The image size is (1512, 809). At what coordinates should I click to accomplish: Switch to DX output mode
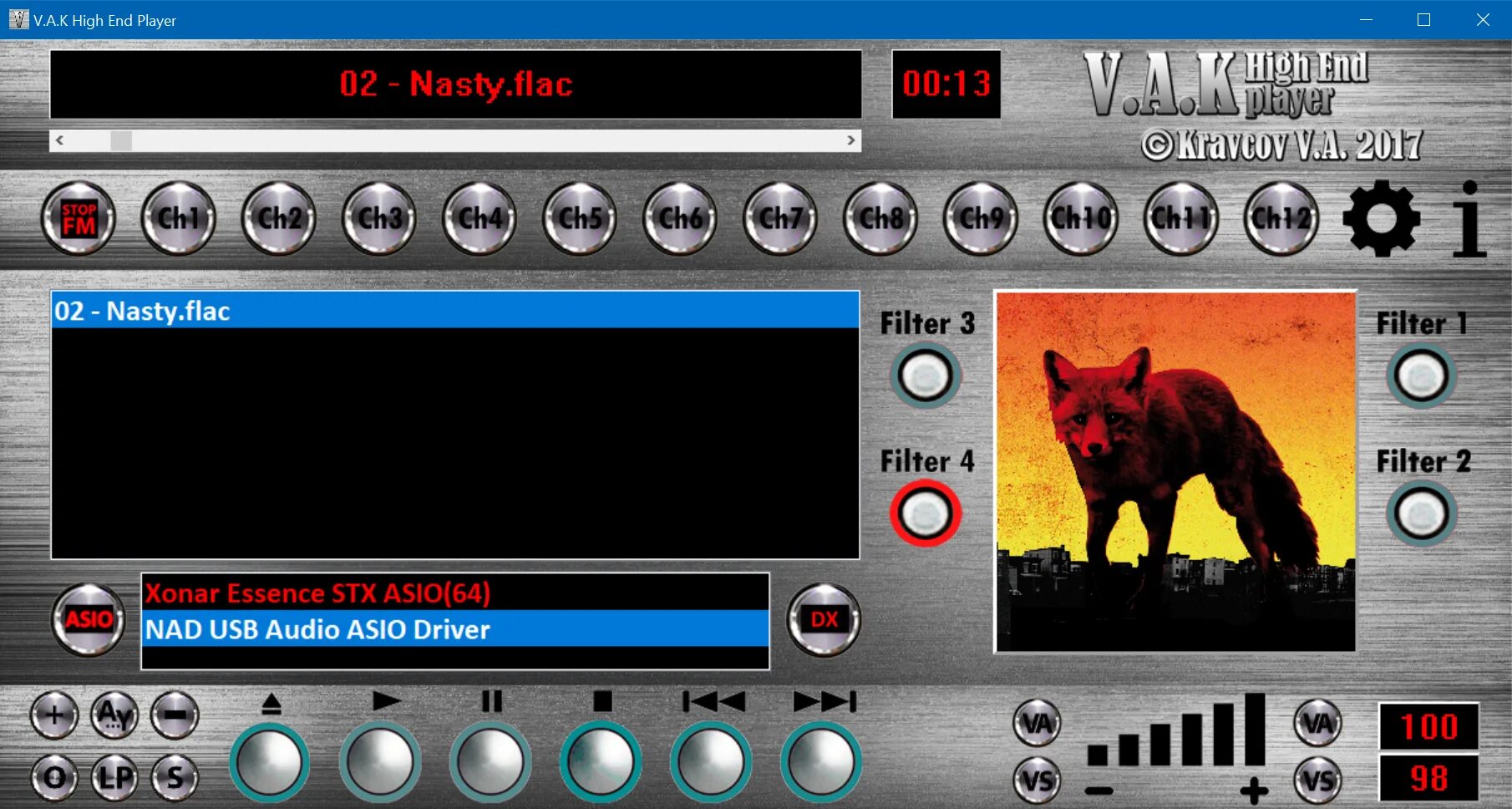click(824, 619)
